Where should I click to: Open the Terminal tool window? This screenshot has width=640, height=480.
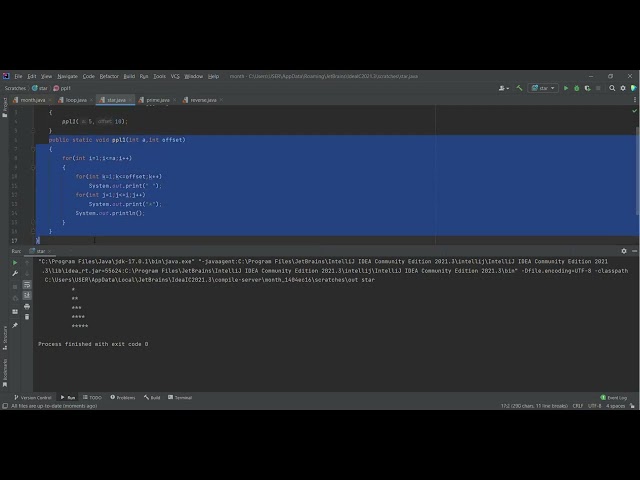tap(180, 398)
